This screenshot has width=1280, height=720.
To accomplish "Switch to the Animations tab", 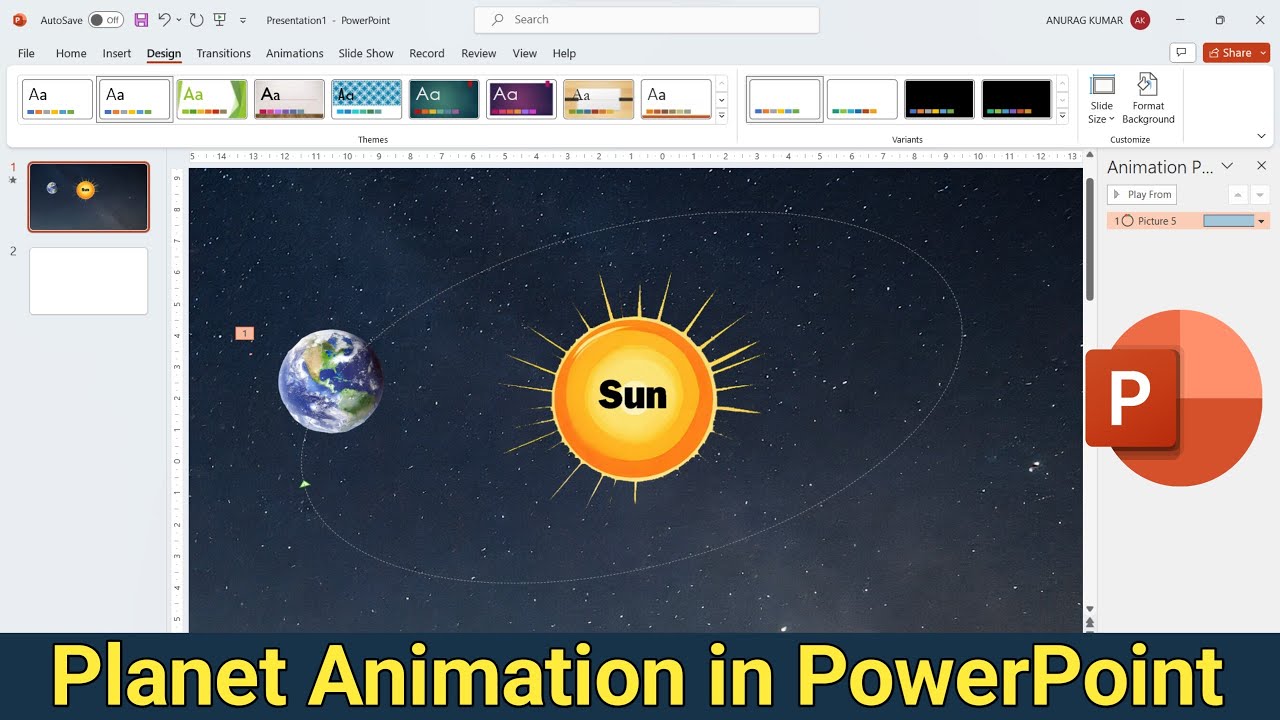I will pos(295,53).
